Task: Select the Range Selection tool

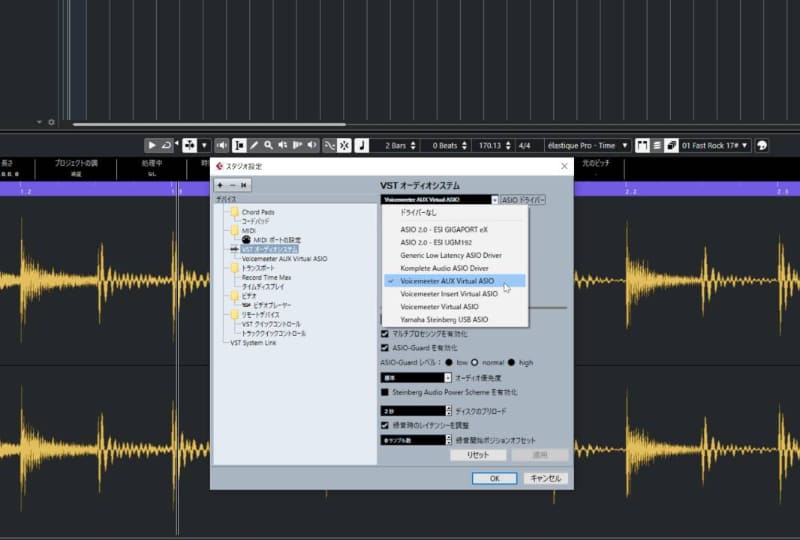Action: [x=239, y=145]
